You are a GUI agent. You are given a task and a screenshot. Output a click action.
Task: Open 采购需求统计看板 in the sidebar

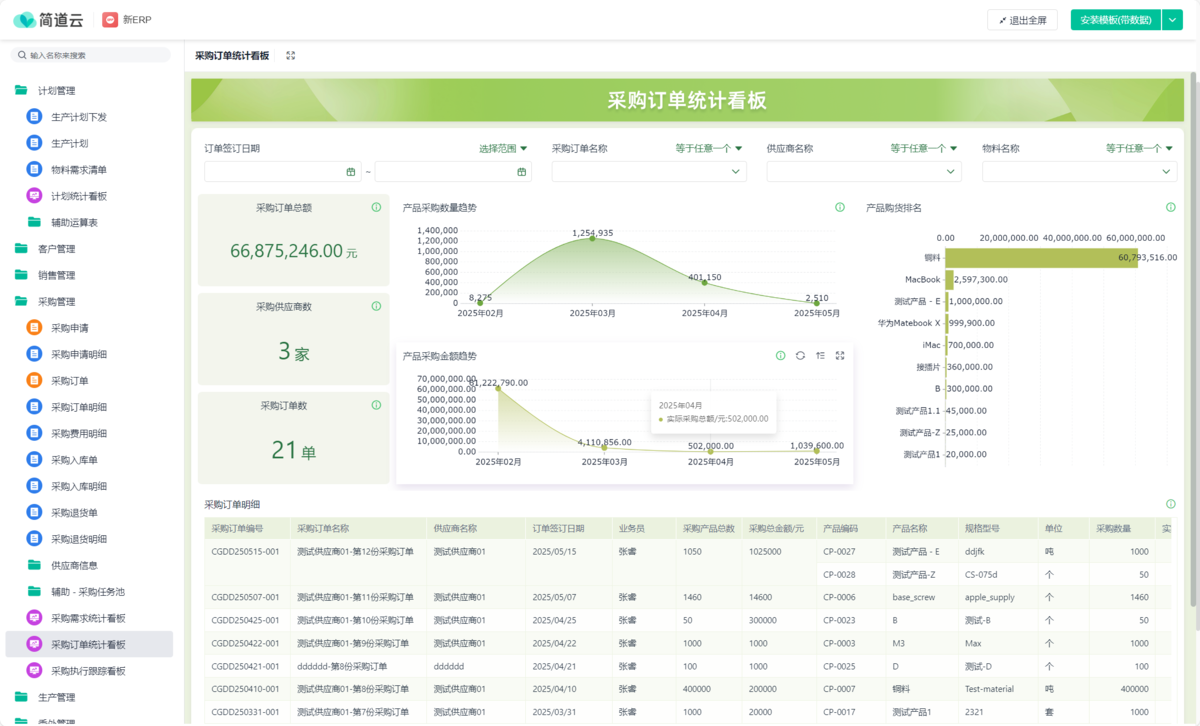(88, 618)
